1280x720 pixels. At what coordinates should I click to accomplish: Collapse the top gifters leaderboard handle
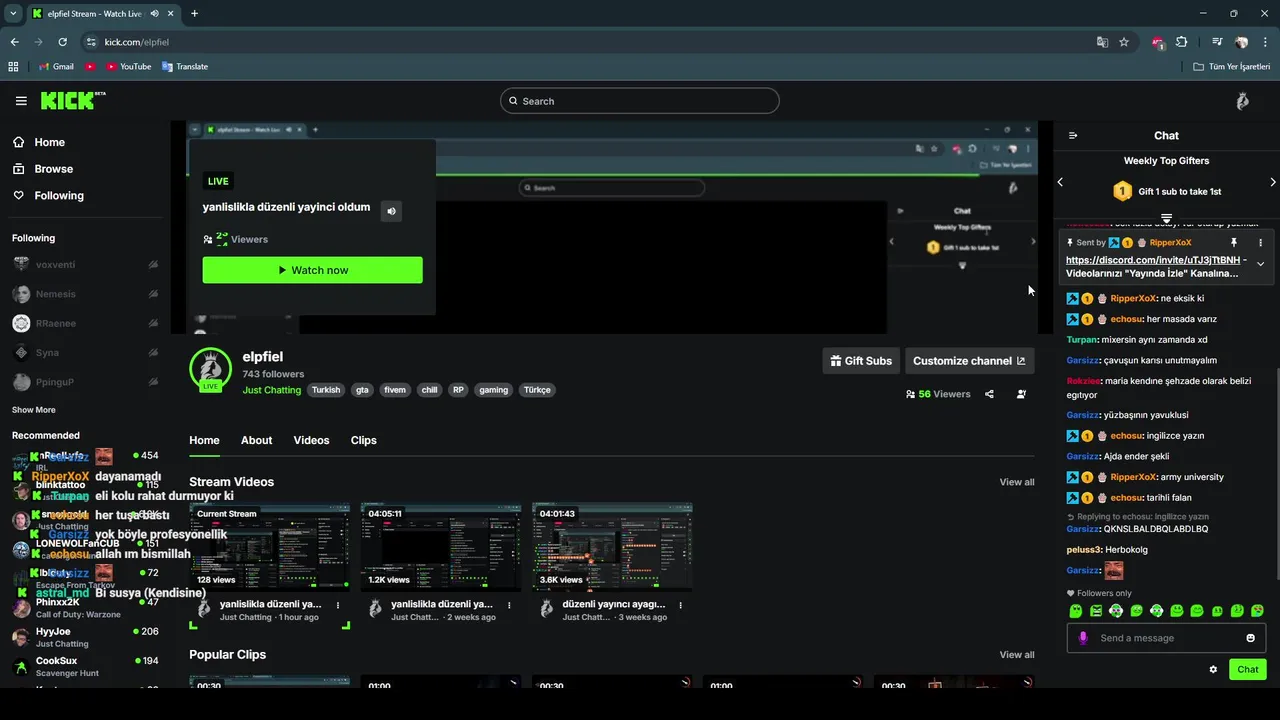click(x=1166, y=218)
